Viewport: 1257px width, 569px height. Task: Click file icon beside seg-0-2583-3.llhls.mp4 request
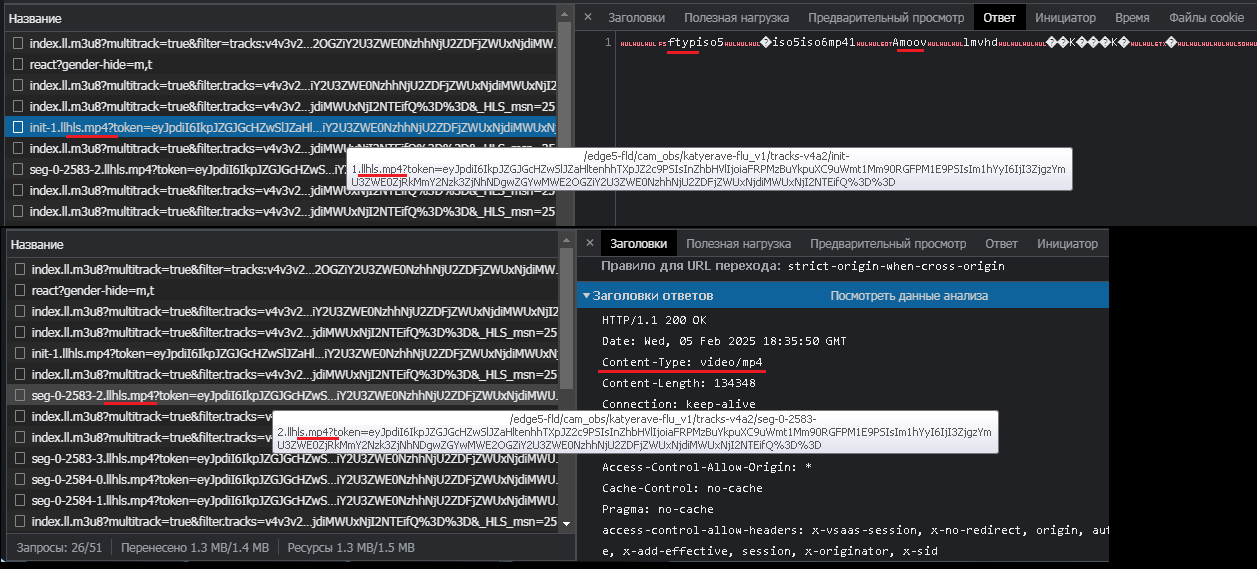pos(20,459)
